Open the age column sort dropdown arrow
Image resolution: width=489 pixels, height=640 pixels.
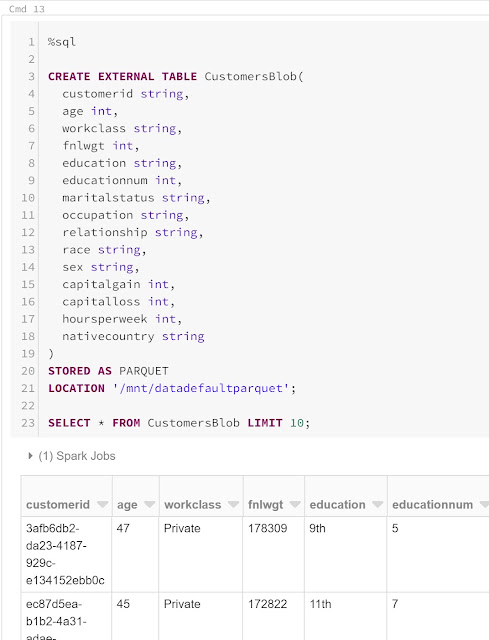[149, 504]
